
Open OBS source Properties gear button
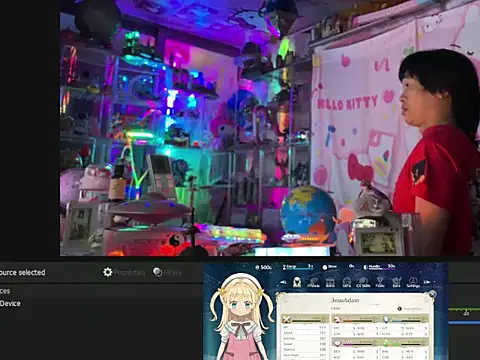click(x=124, y=272)
